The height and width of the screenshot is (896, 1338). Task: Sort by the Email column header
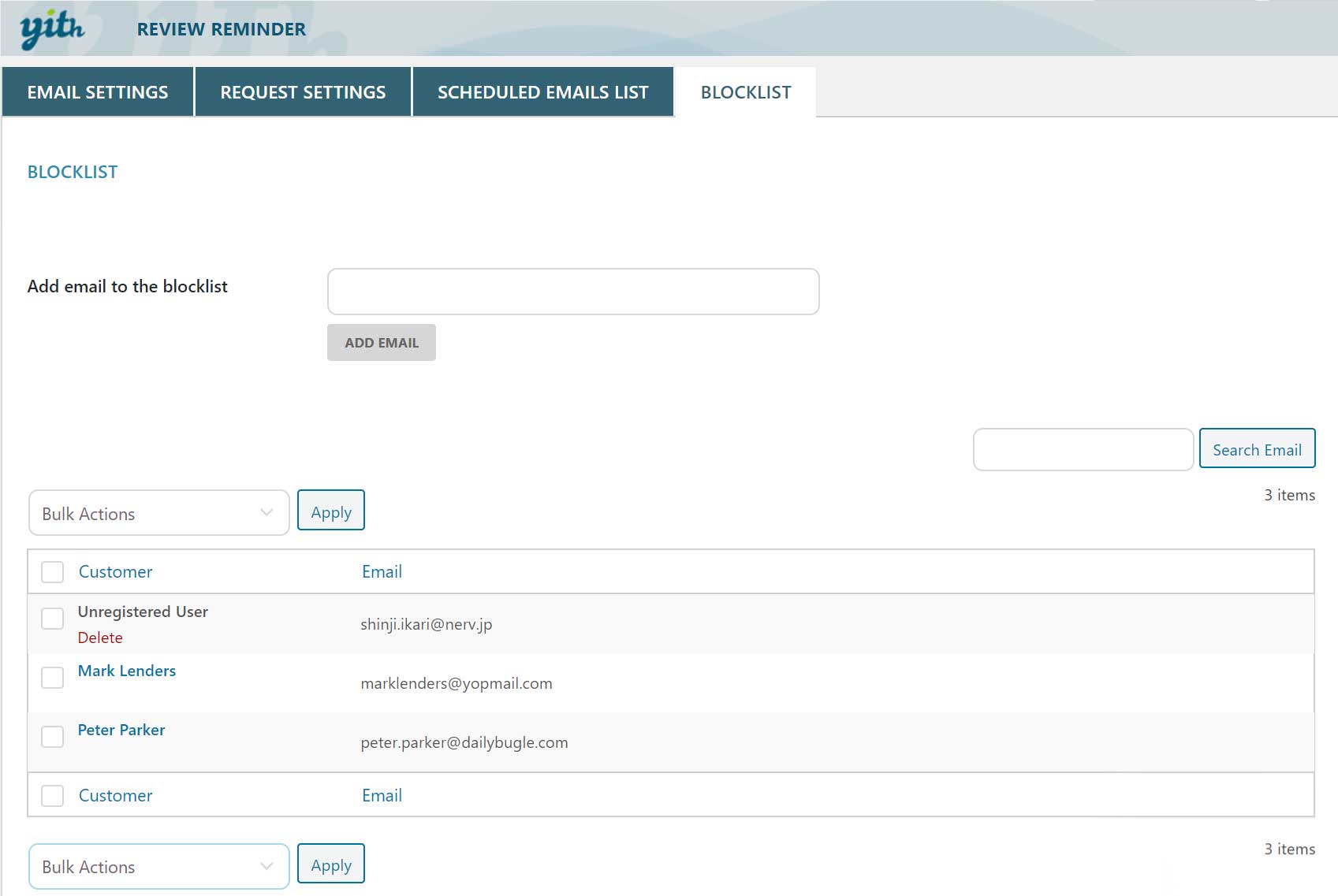tap(382, 572)
